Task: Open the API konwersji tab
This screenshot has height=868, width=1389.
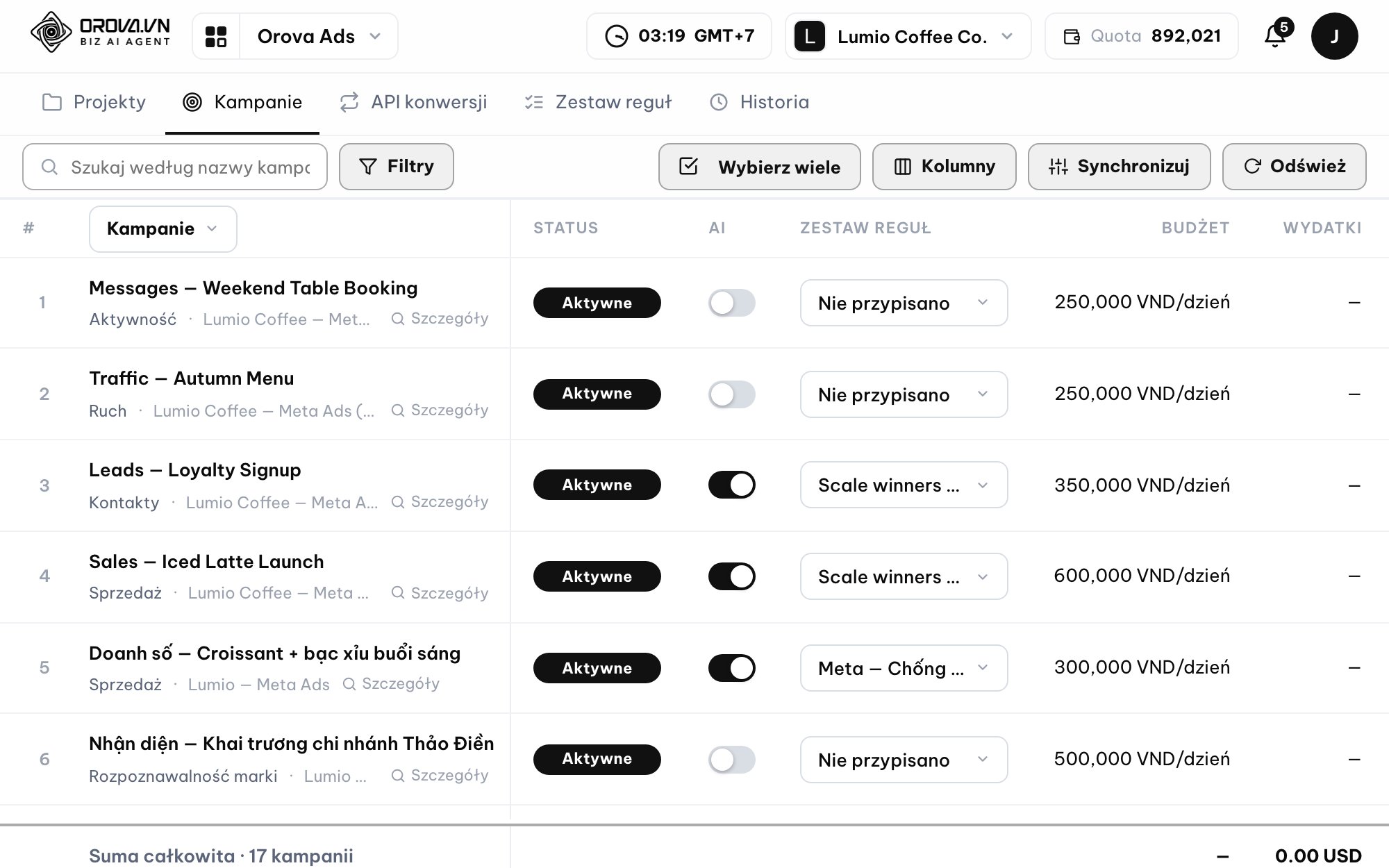Action: coord(413,103)
